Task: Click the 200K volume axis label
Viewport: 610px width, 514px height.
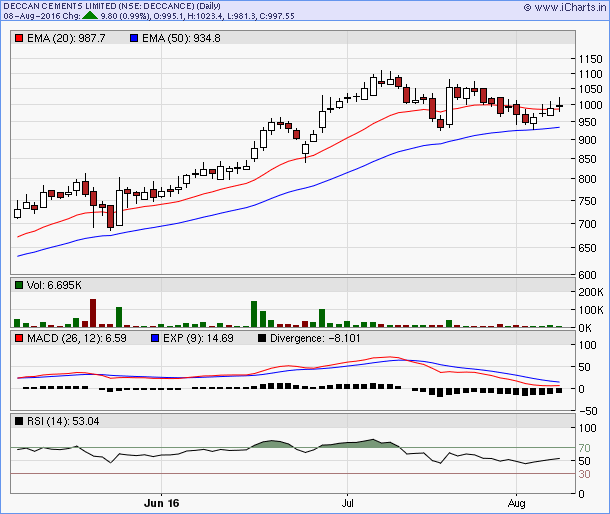Action: pyautogui.click(x=591, y=292)
